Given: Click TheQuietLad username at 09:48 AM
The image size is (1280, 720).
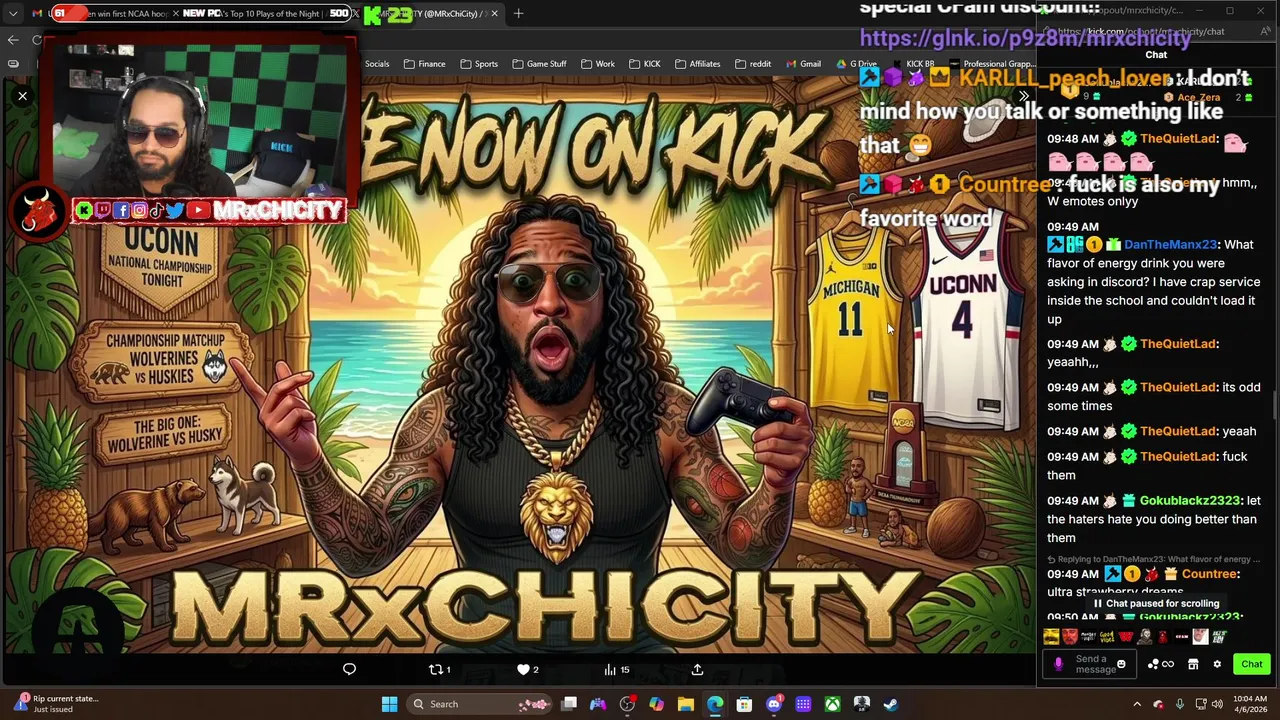Looking at the screenshot, I should pyautogui.click(x=1178, y=139).
